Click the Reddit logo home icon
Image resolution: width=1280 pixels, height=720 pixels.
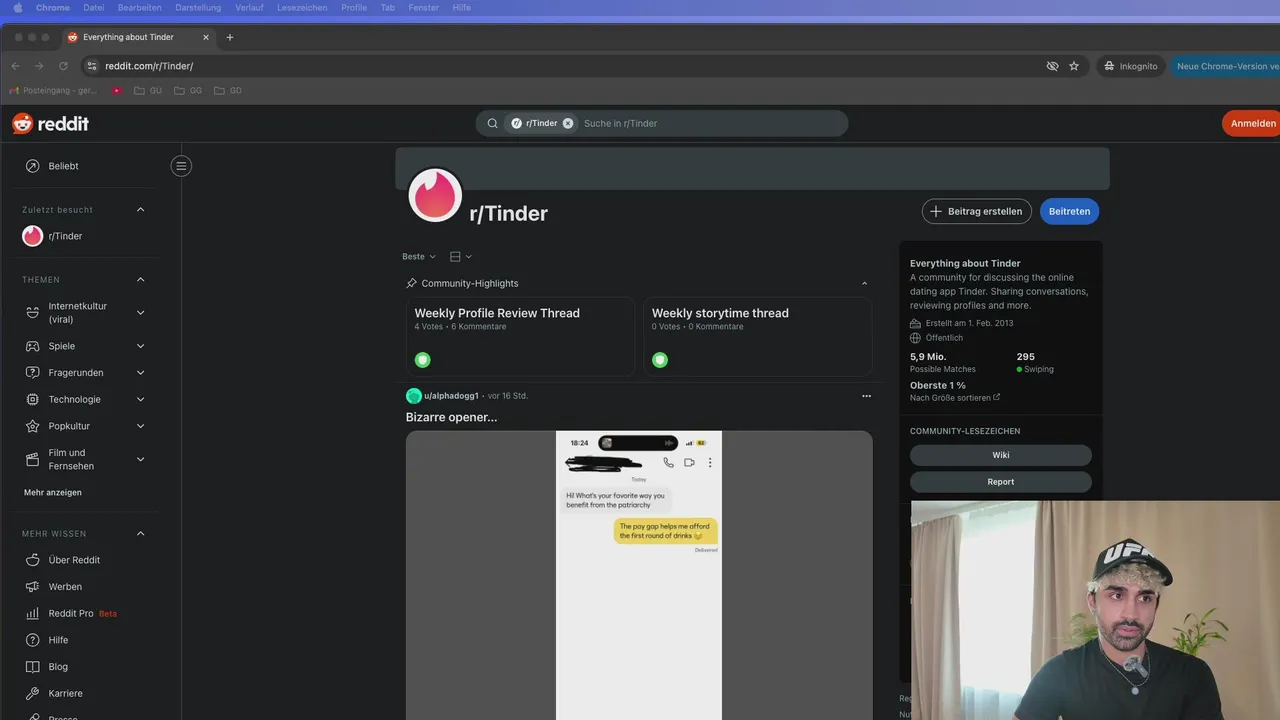tap(50, 123)
